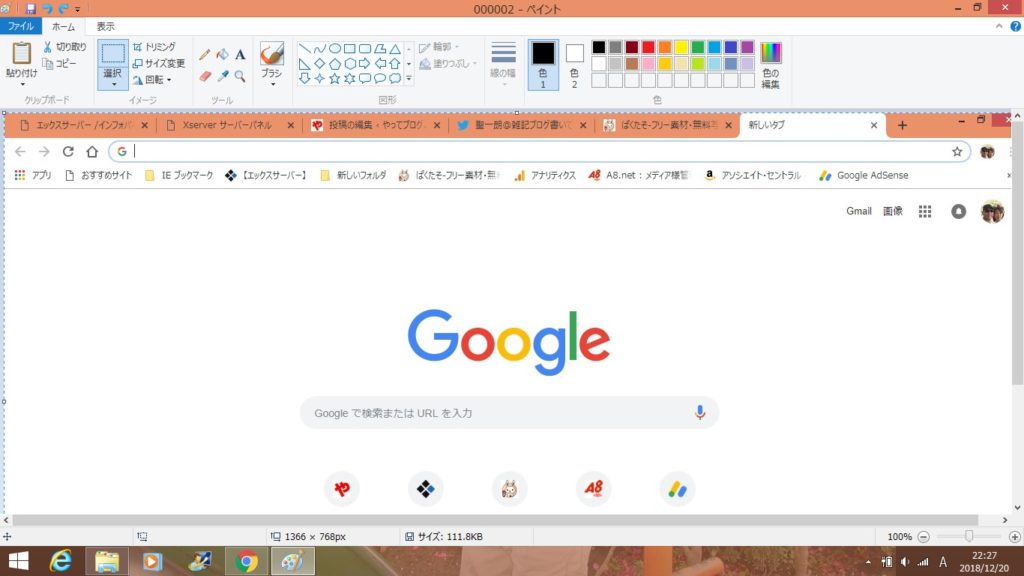This screenshot has height=576, width=1024.
Task: Click the 投稿の編集 browser tab
Action: click(x=376, y=125)
